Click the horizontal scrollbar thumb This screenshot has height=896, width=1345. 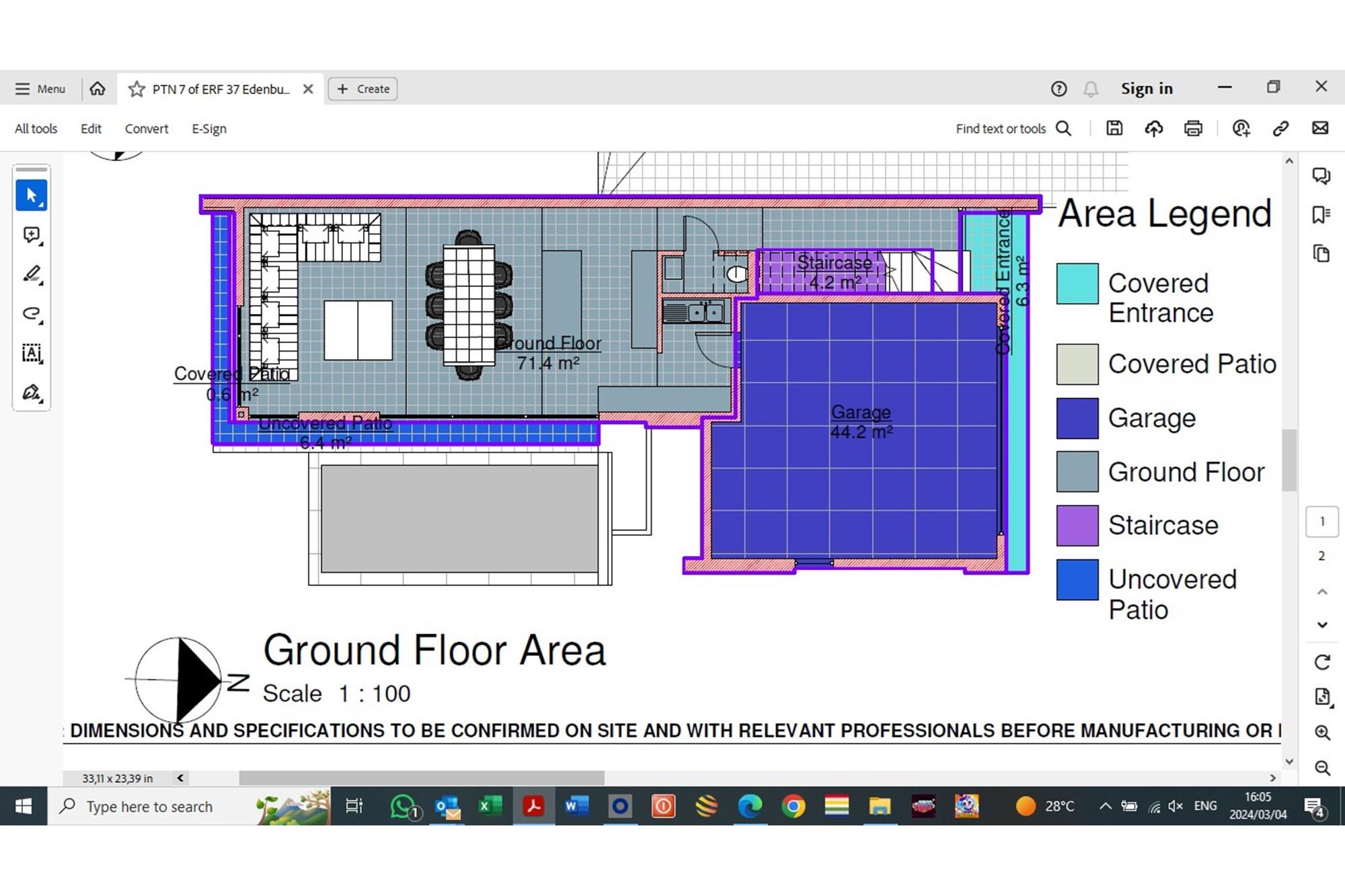pos(422,778)
